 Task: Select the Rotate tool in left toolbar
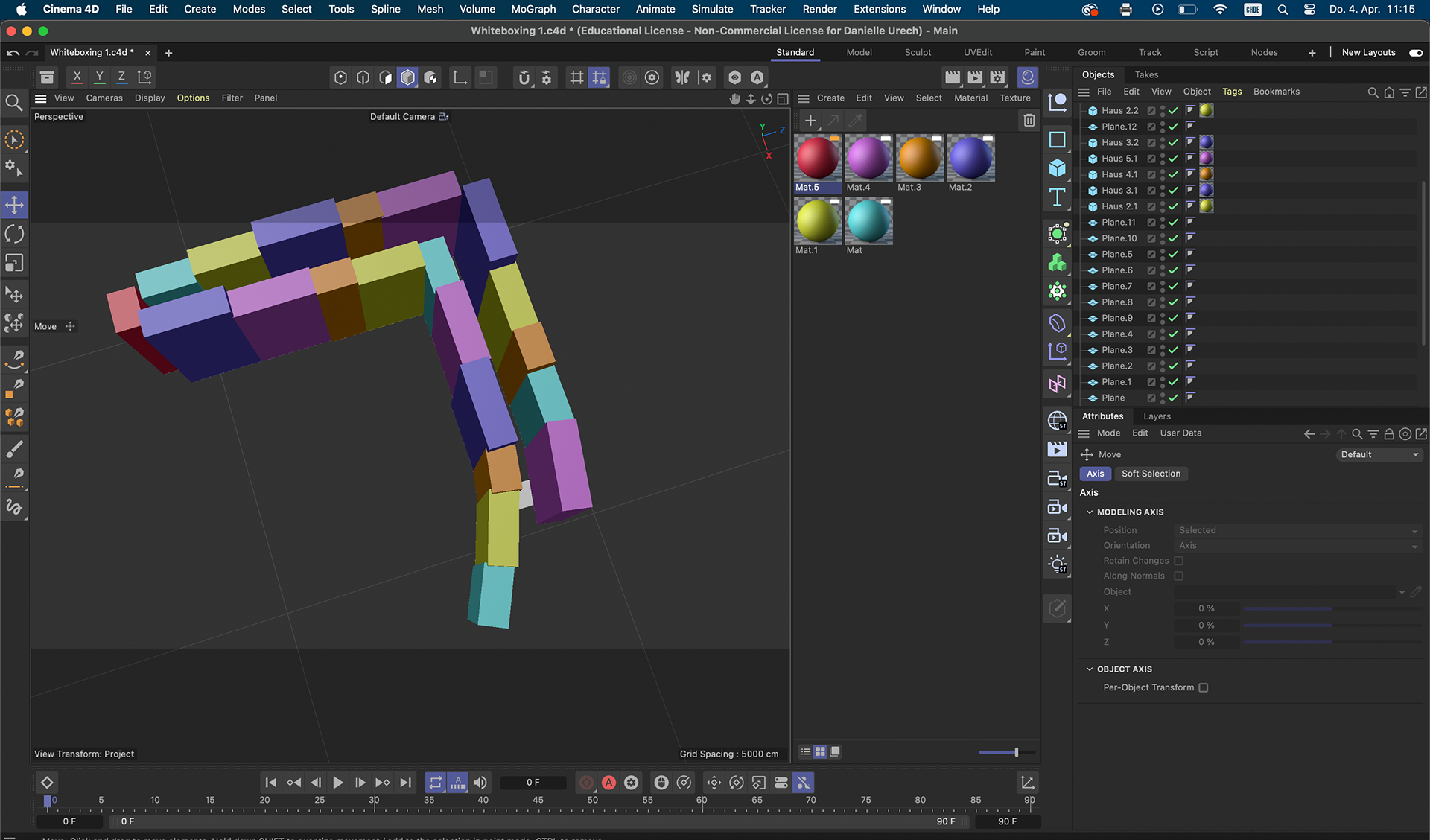(x=14, y=234)
